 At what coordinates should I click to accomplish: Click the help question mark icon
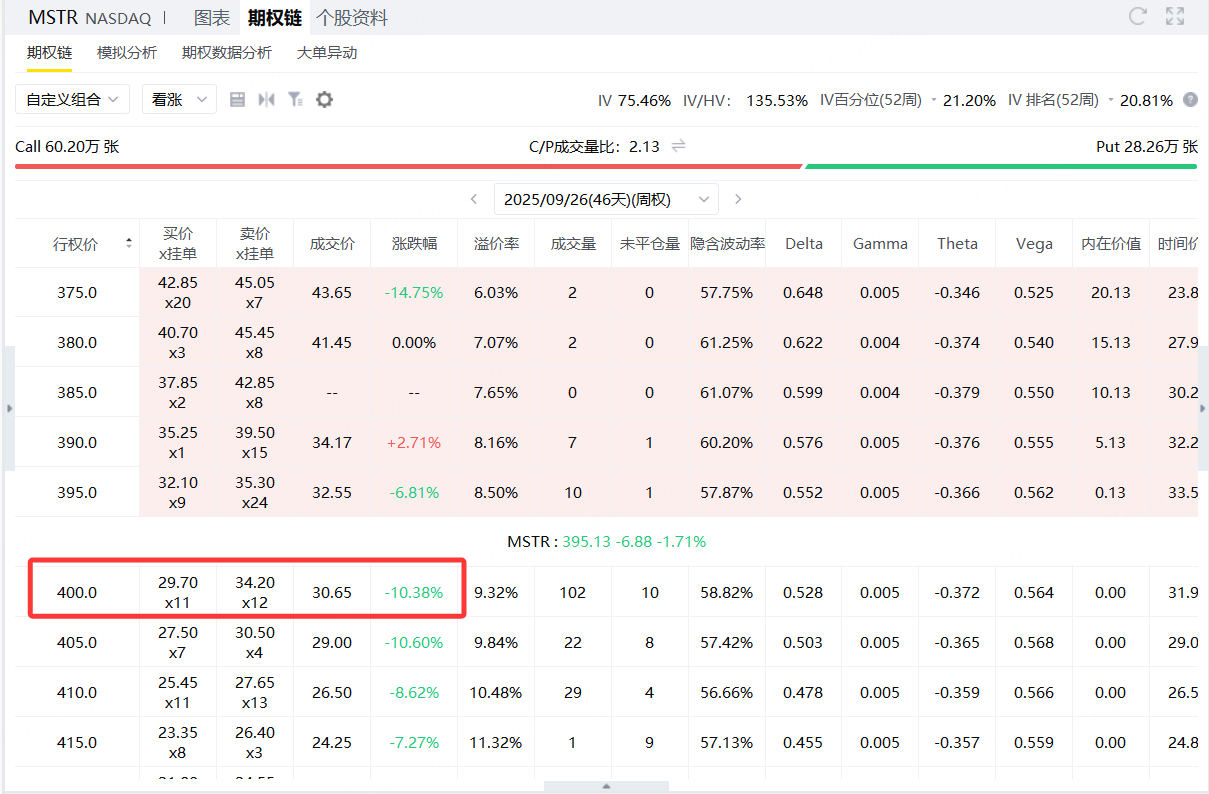pyautogui.click(x=1190, y=100)
